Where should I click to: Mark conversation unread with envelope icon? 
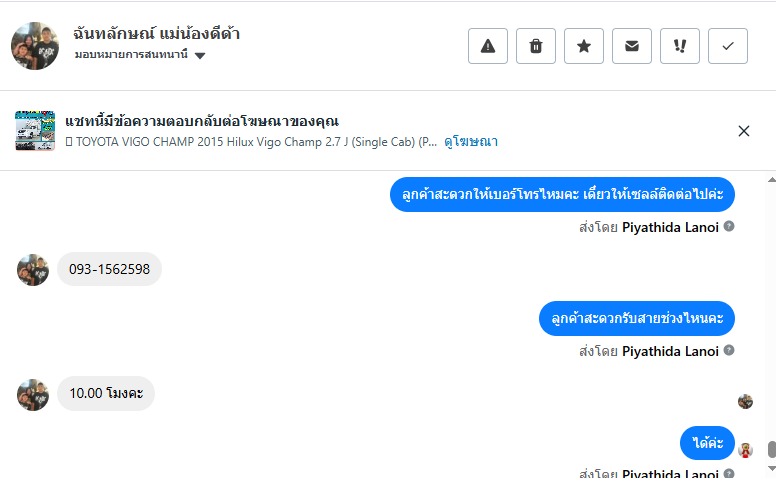(632, 46)
